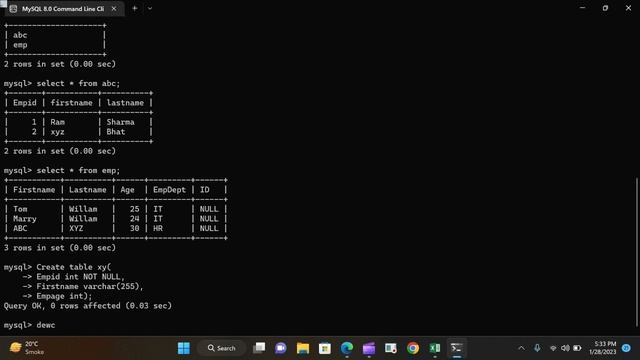Open Task View from the taskbar
This screenshot has width=640, height=360.
point(259,348)
